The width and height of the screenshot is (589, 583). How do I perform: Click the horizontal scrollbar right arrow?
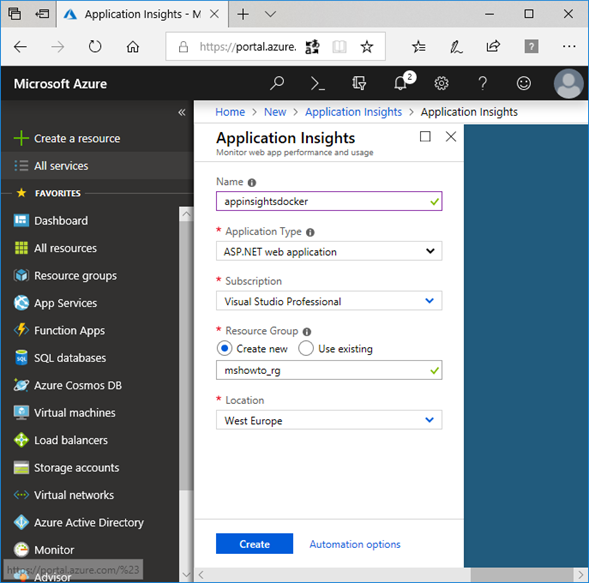point(581,575)
